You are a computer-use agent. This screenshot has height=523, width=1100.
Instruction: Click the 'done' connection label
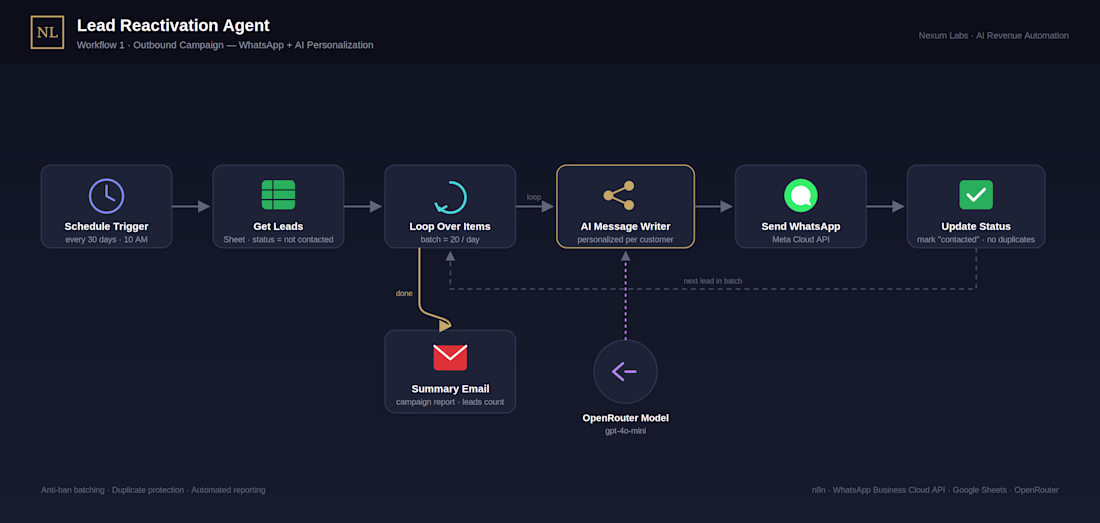404,293
